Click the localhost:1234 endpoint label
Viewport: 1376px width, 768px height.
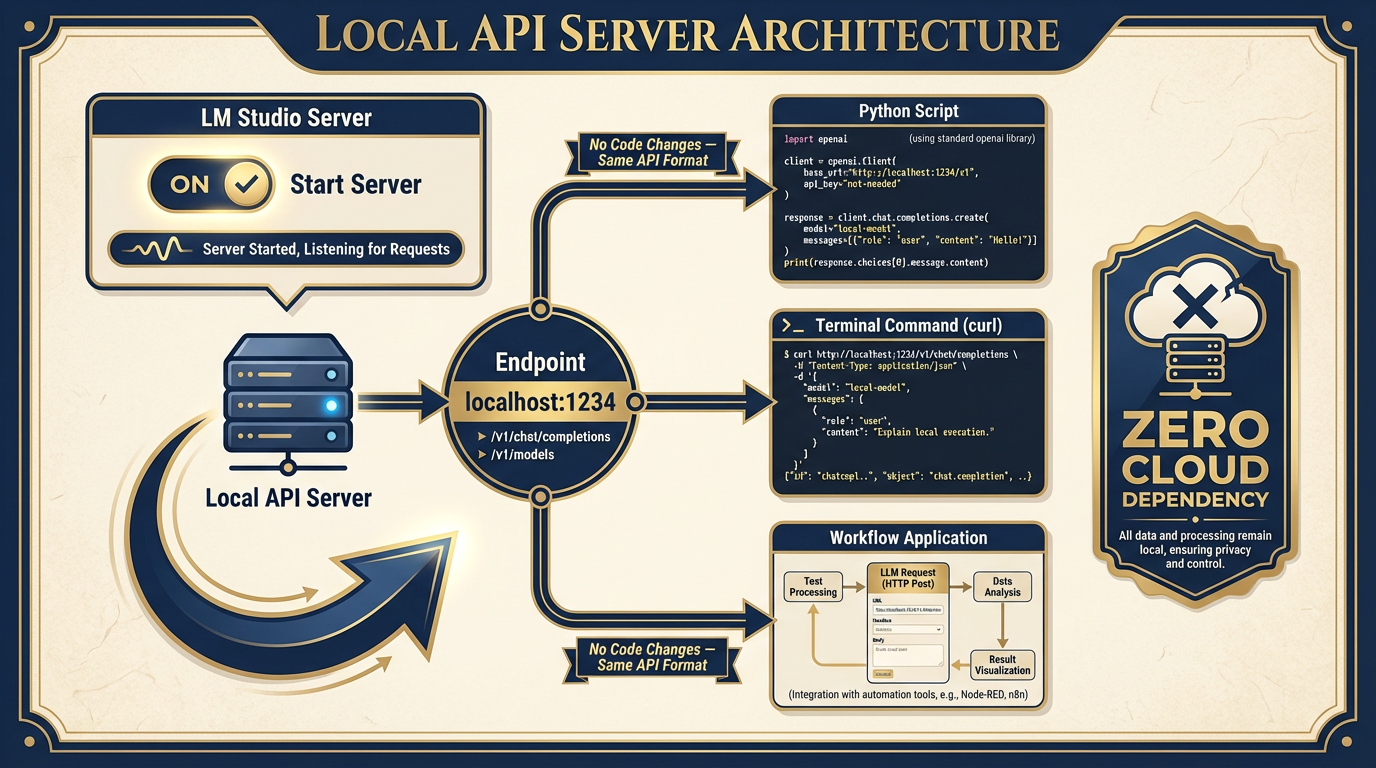[x=540, y=403]
